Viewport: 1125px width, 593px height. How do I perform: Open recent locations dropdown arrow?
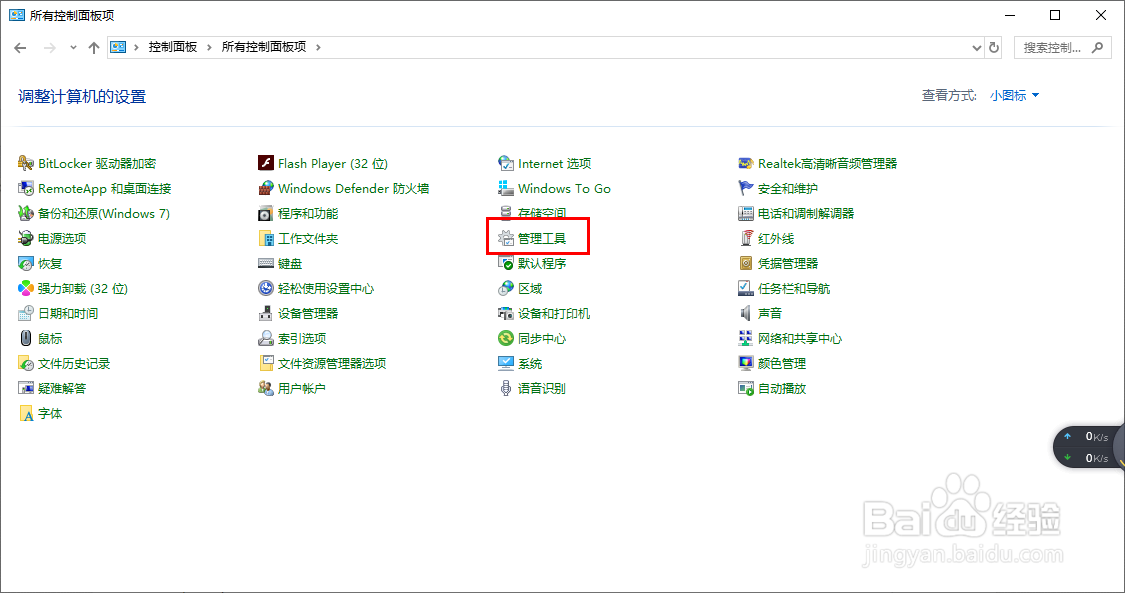tap(73, 48)
